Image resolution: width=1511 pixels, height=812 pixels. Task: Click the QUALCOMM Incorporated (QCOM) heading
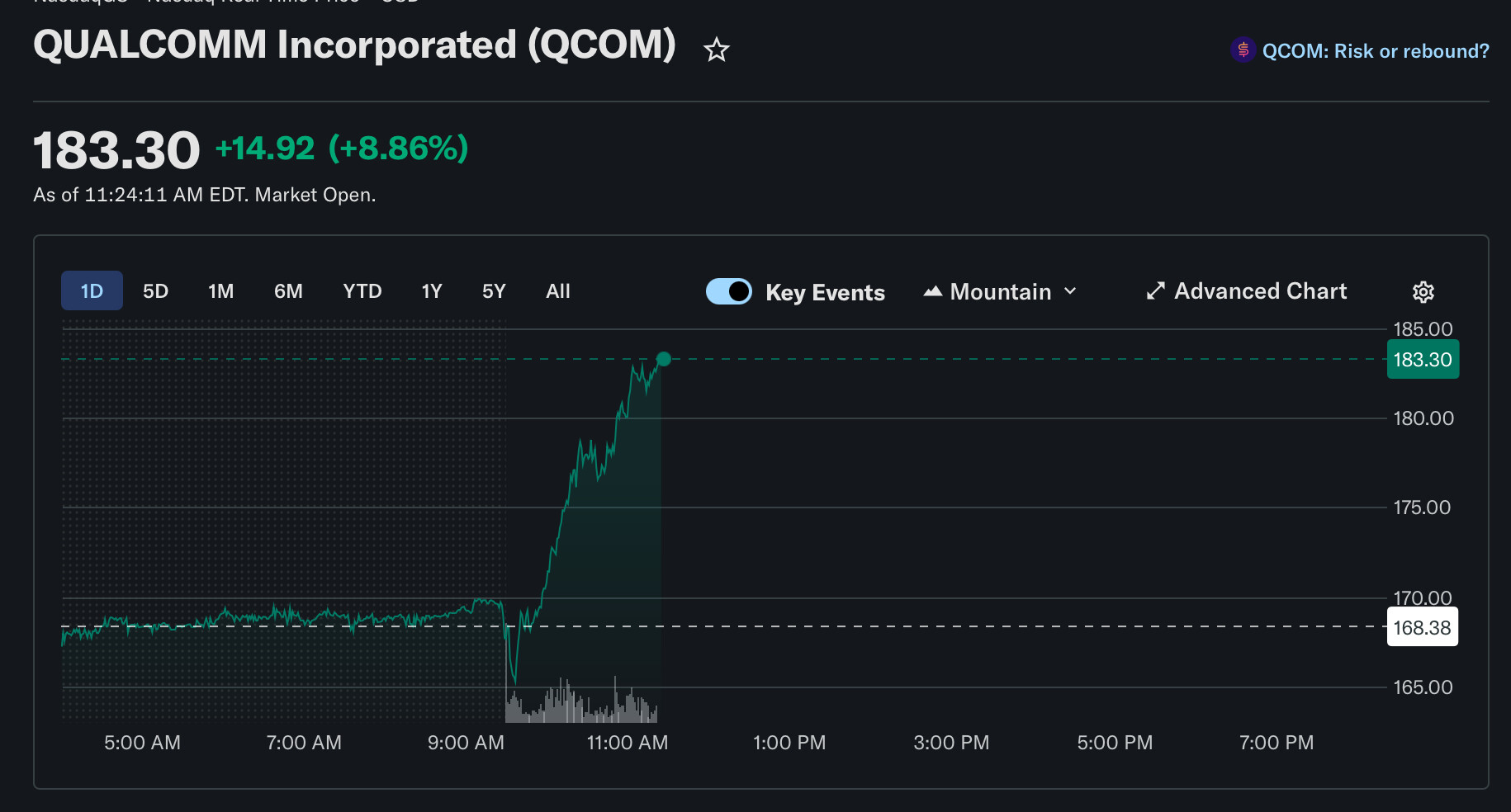pos(355,45)
